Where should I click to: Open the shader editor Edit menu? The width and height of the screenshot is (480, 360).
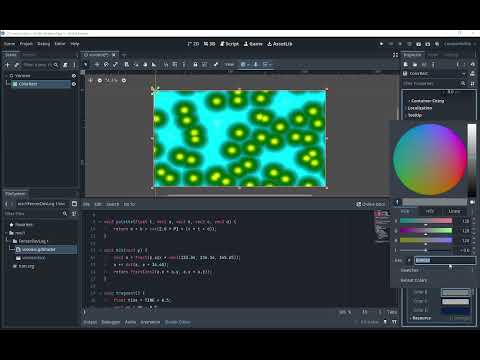point(98,204)
